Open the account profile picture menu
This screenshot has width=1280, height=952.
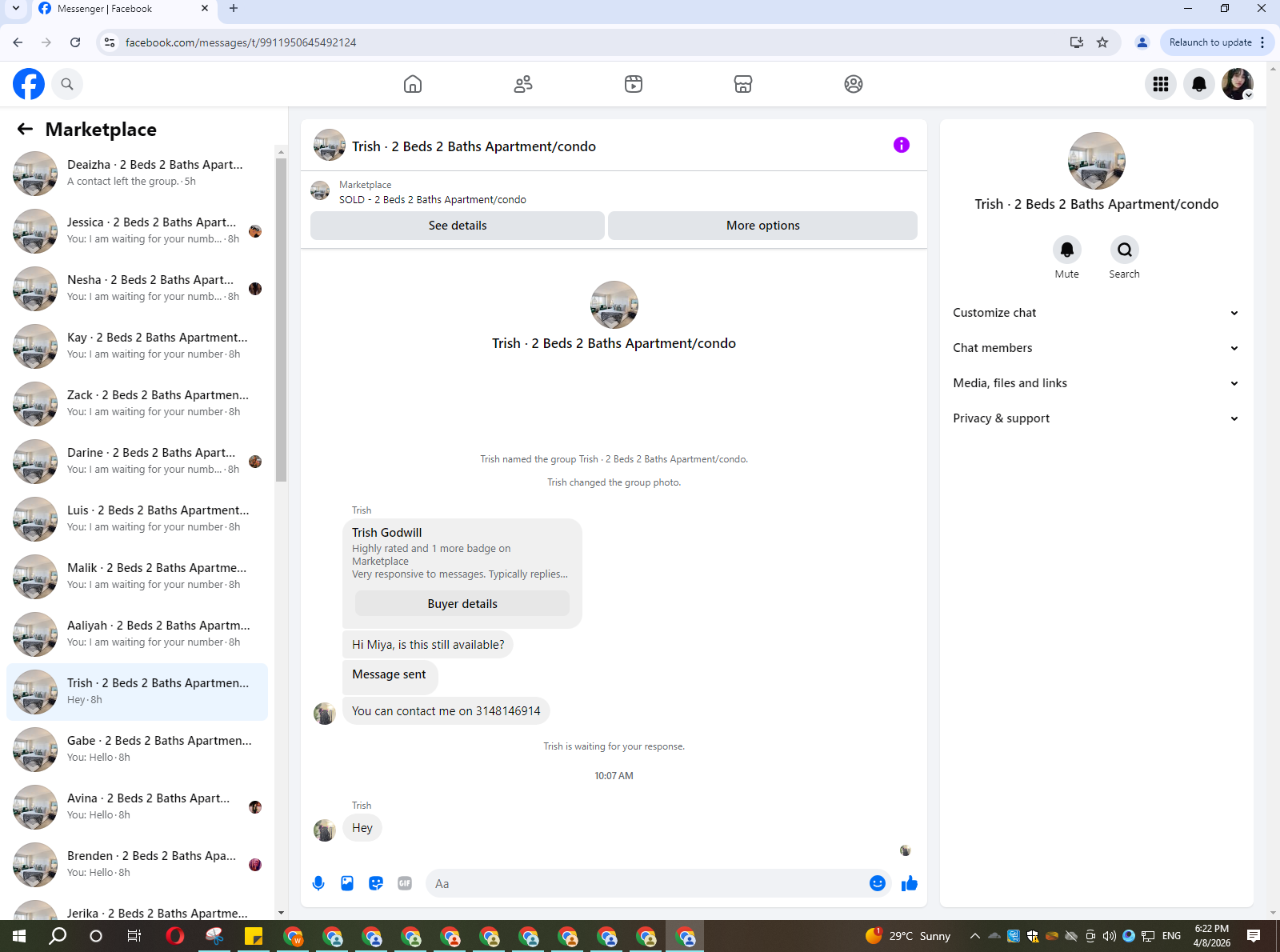click(x=1238, y=84)
